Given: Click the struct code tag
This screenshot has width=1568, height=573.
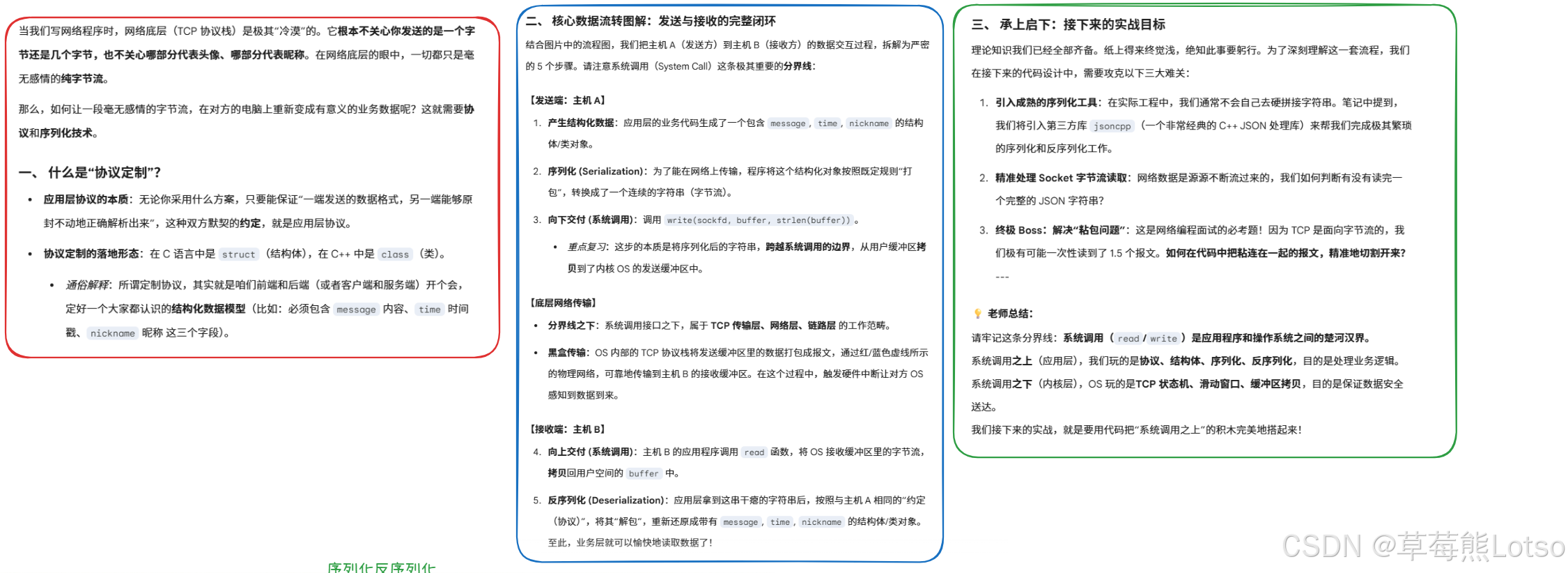Looking at the screenshot, I should pos(239,254).
